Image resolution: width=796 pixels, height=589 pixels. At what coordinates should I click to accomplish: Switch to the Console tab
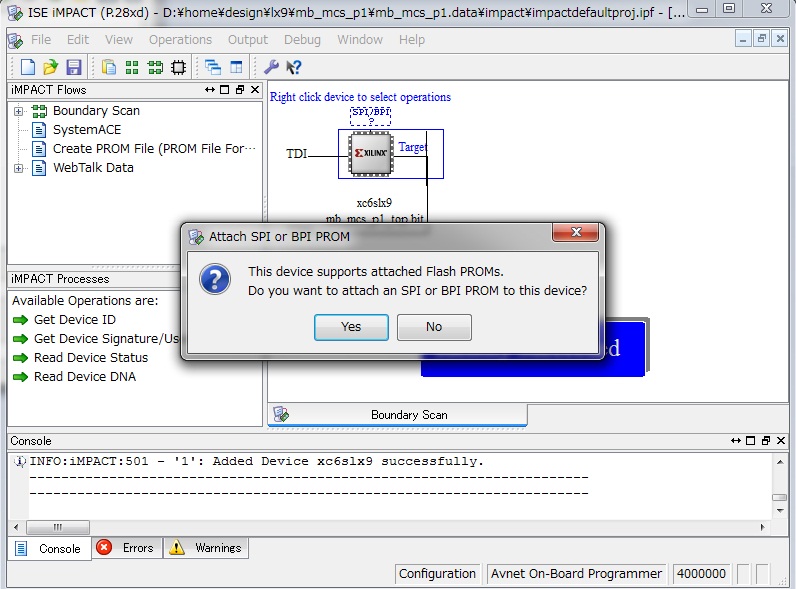click(x=49, y=548)
